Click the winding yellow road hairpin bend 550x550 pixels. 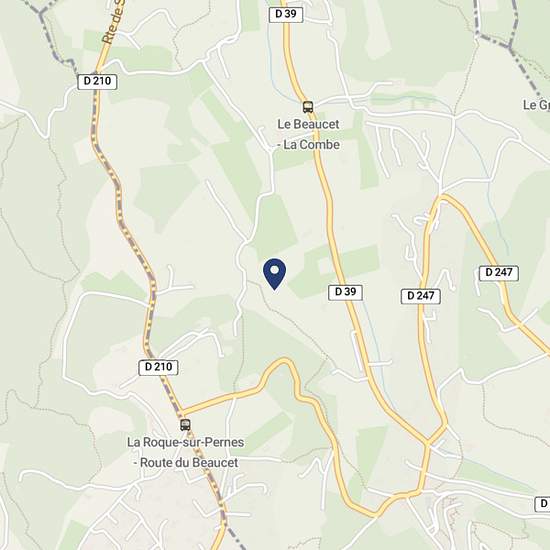coord(284,364)
